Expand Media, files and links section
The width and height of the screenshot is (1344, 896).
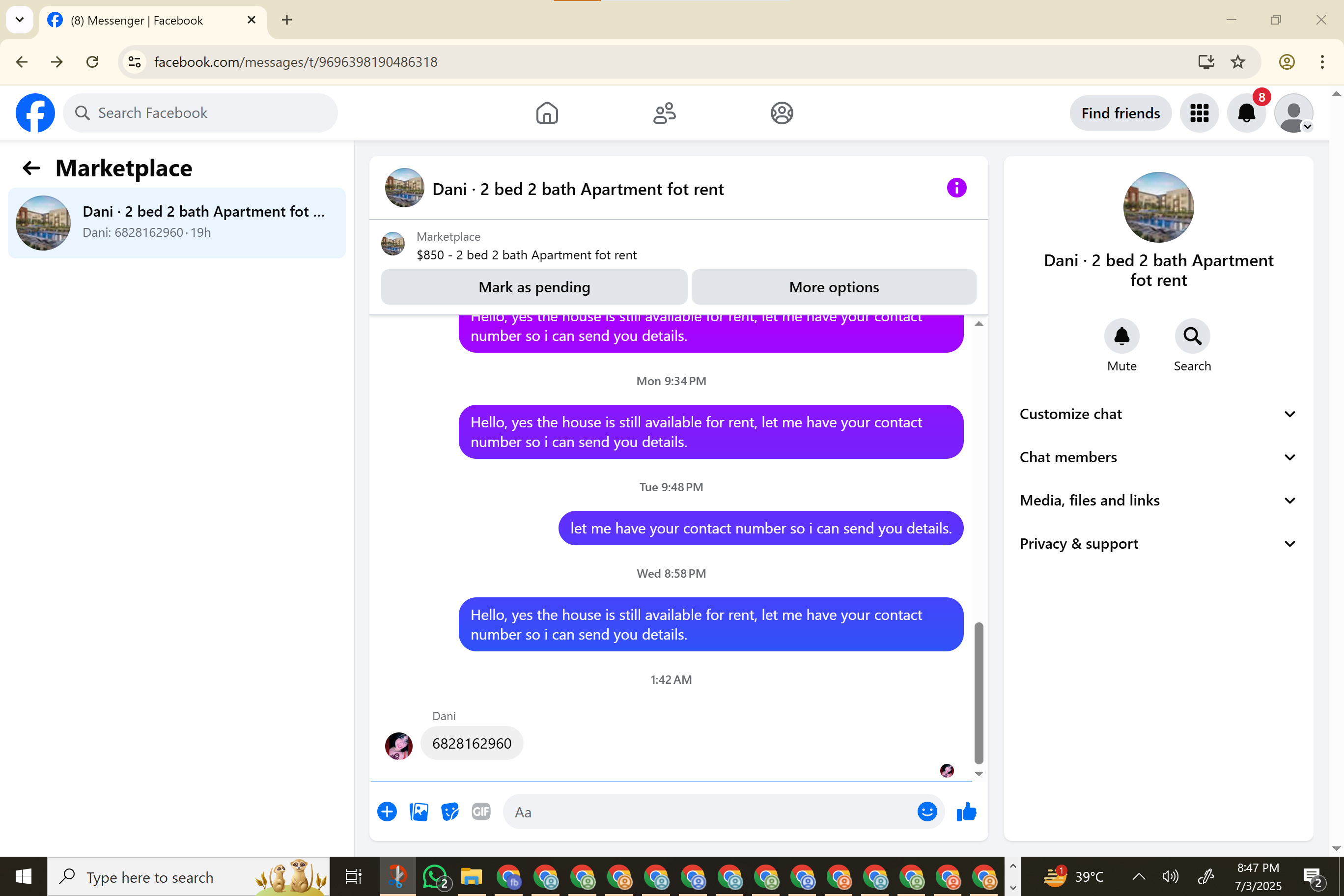tap(1158, 501)
